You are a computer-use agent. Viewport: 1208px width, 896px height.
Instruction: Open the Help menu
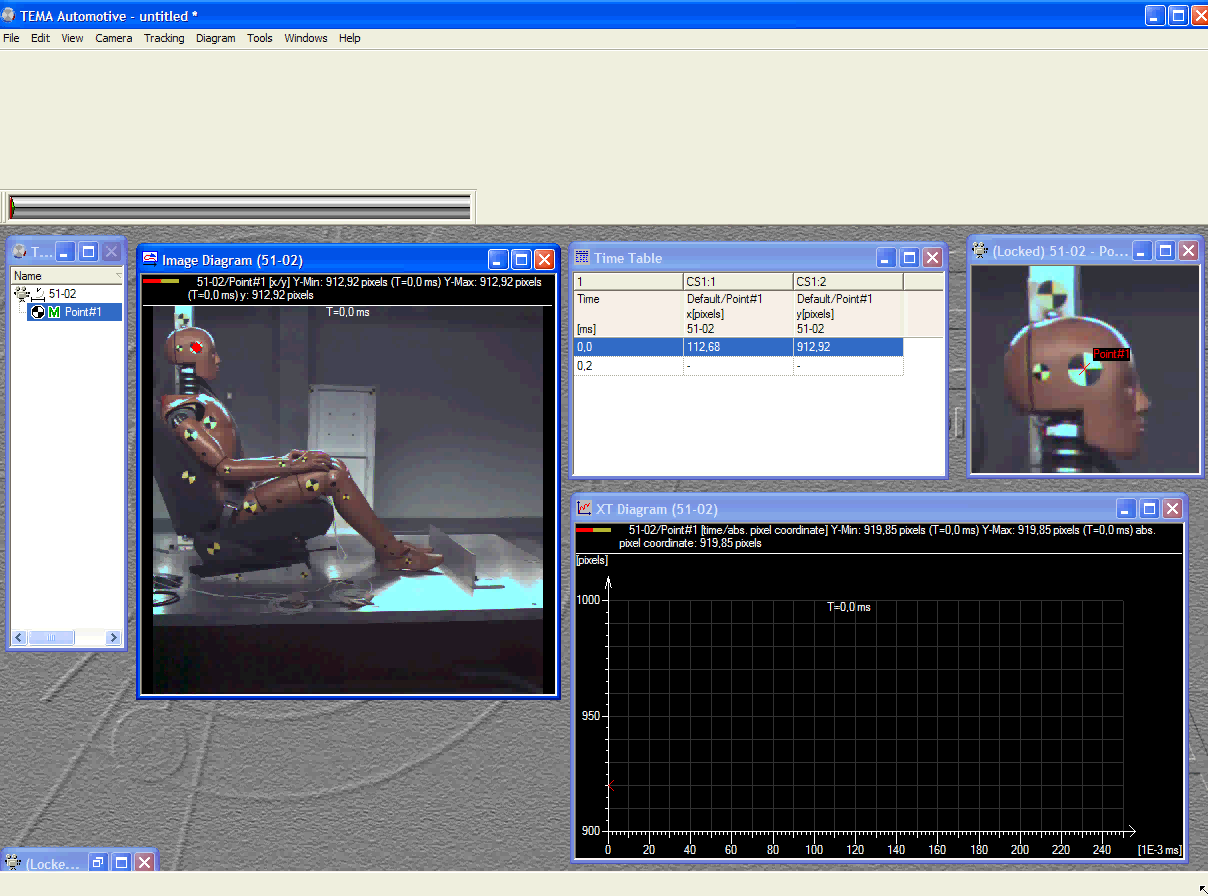point(349,38)
